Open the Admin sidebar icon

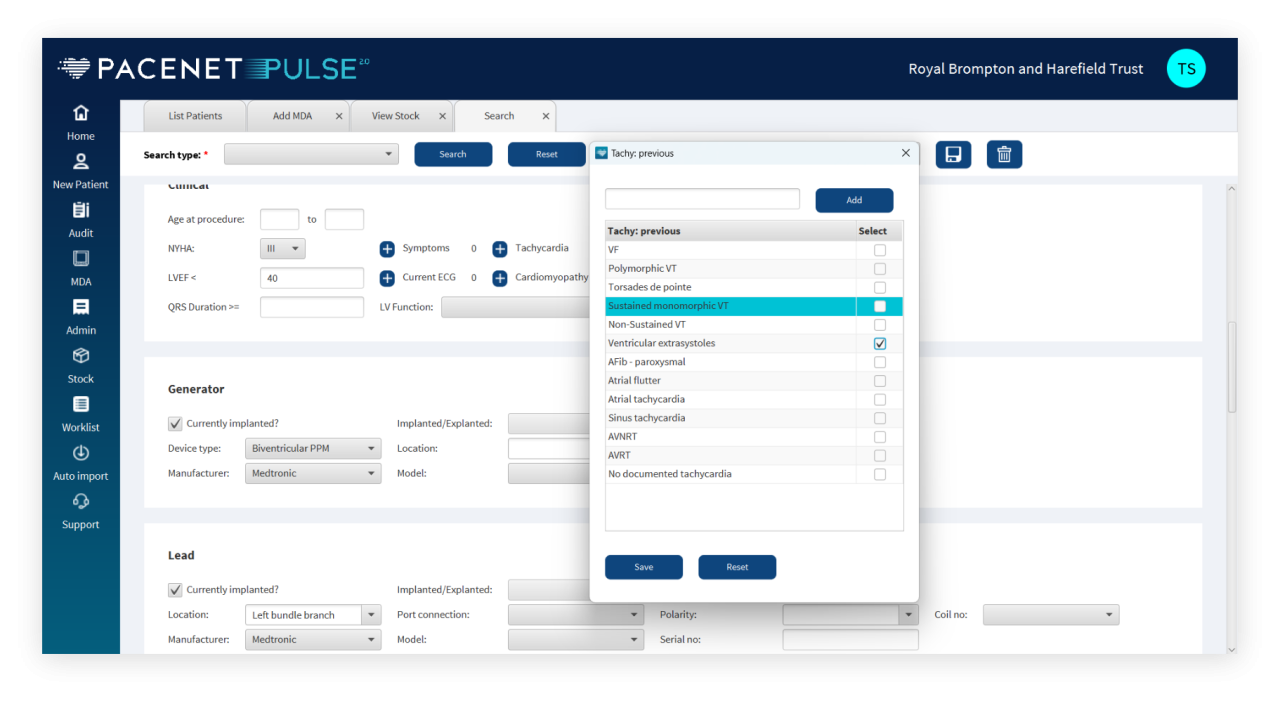point(81,307)
